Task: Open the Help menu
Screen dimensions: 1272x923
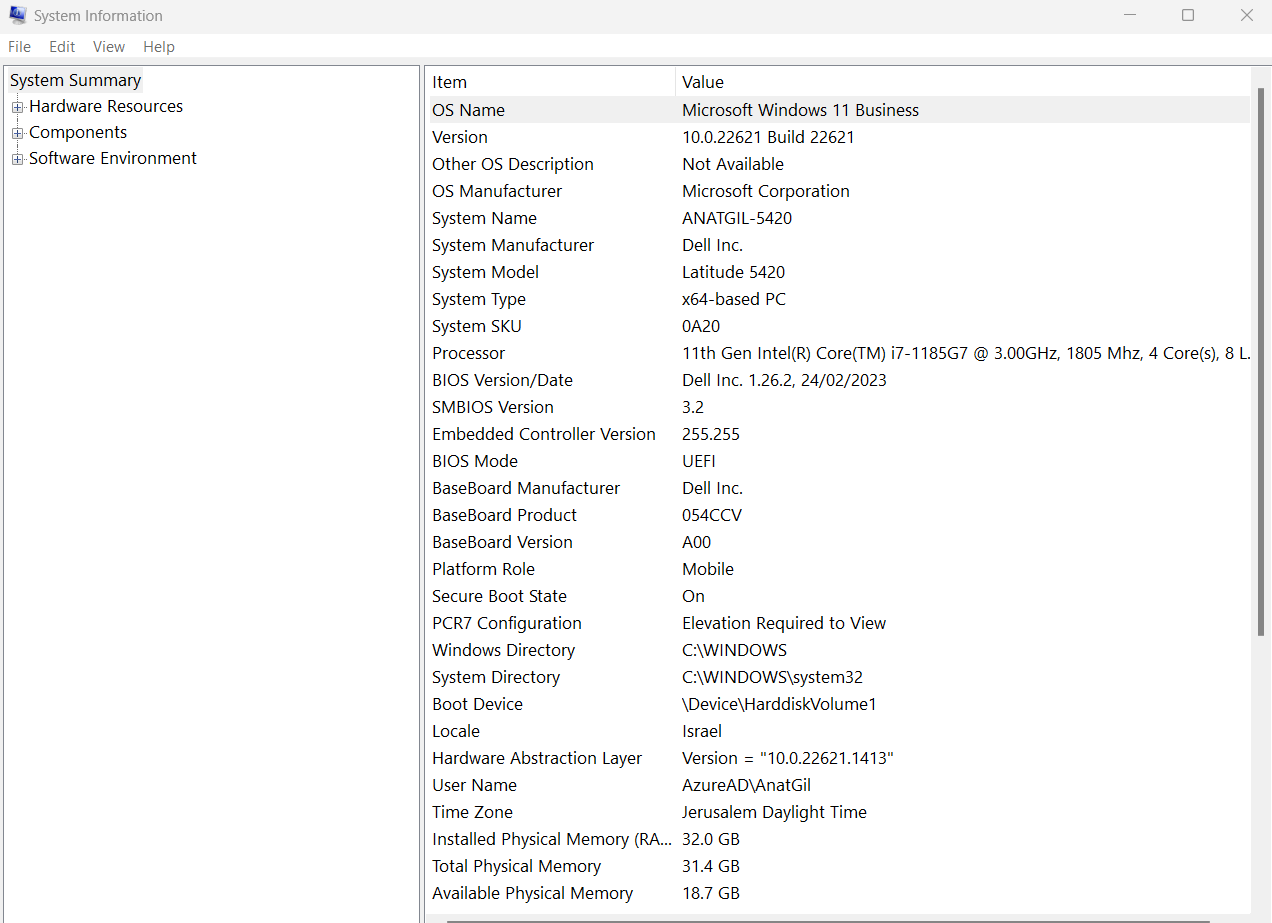Action: (159, 47)
